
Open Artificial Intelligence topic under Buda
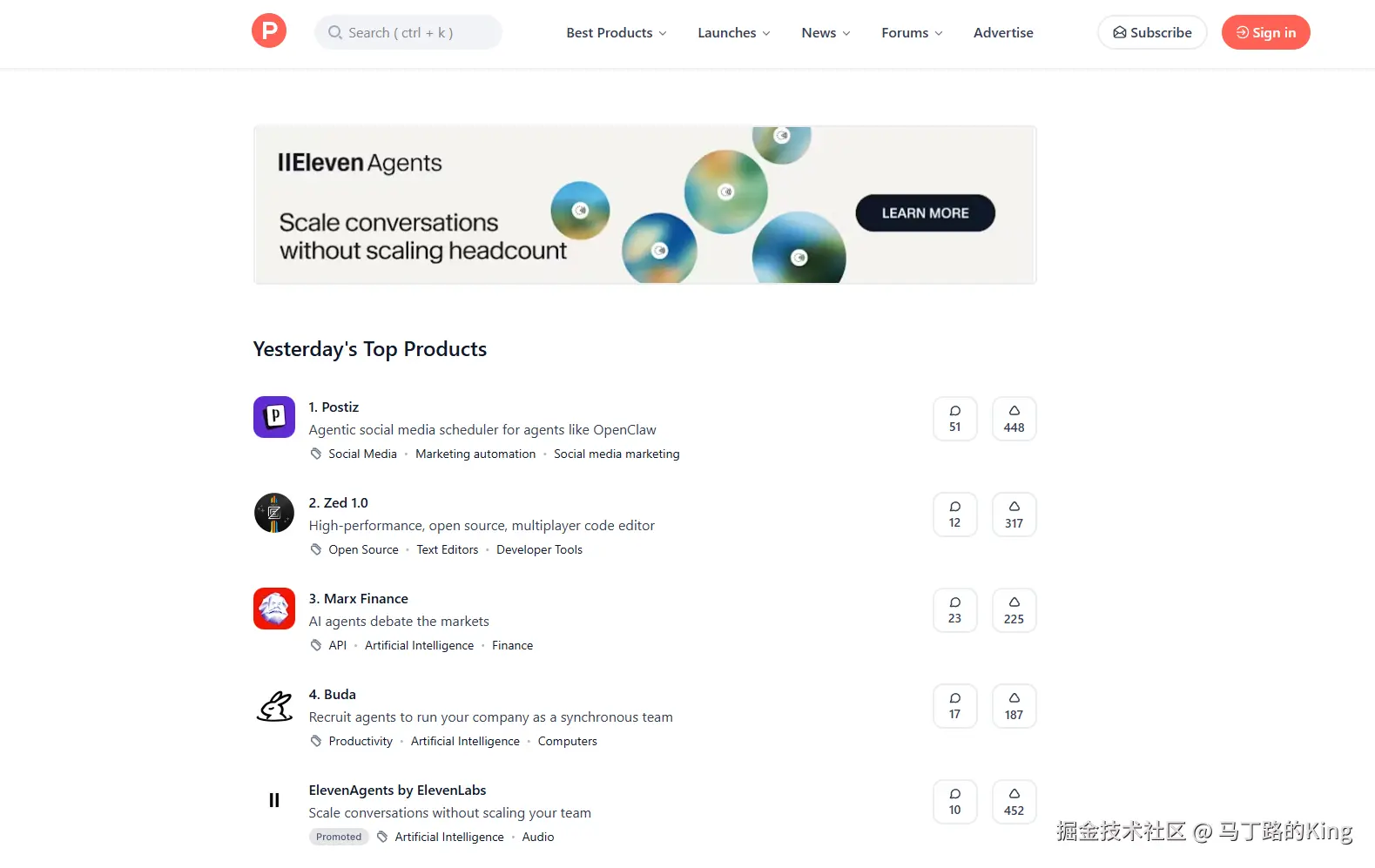point(465,741)
